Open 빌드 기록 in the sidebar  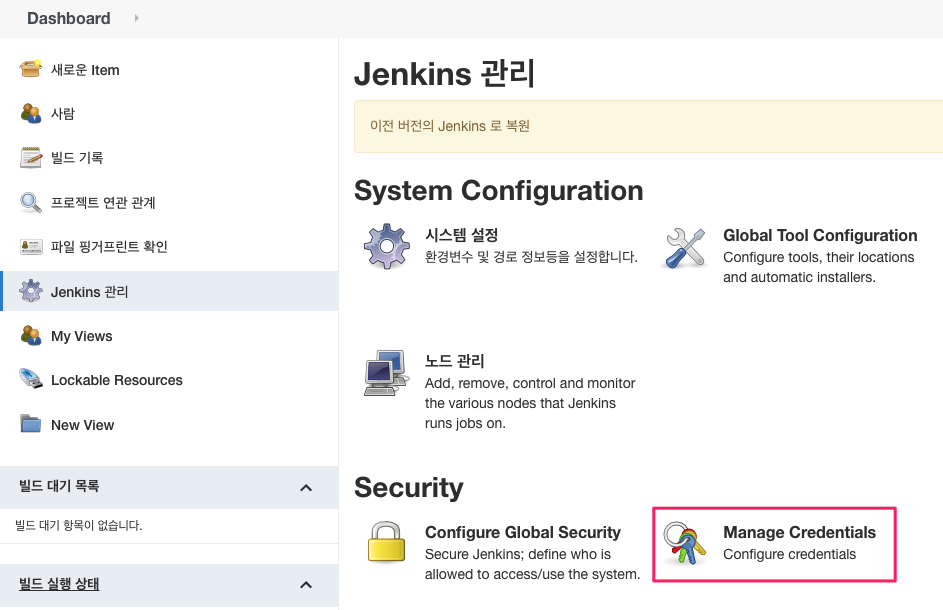click(x=76, y=158)
